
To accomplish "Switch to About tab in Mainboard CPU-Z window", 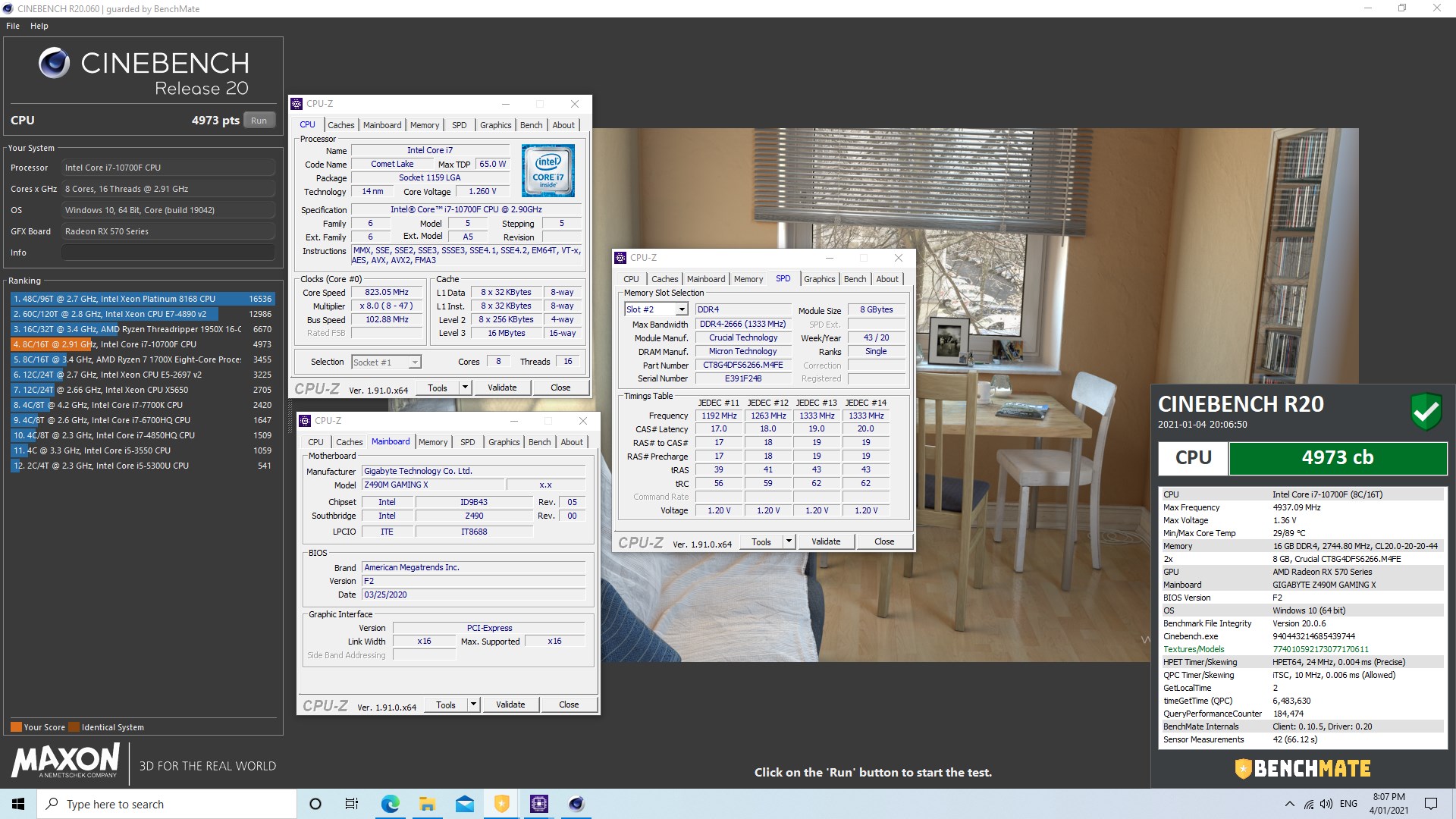I will point(572,442).
